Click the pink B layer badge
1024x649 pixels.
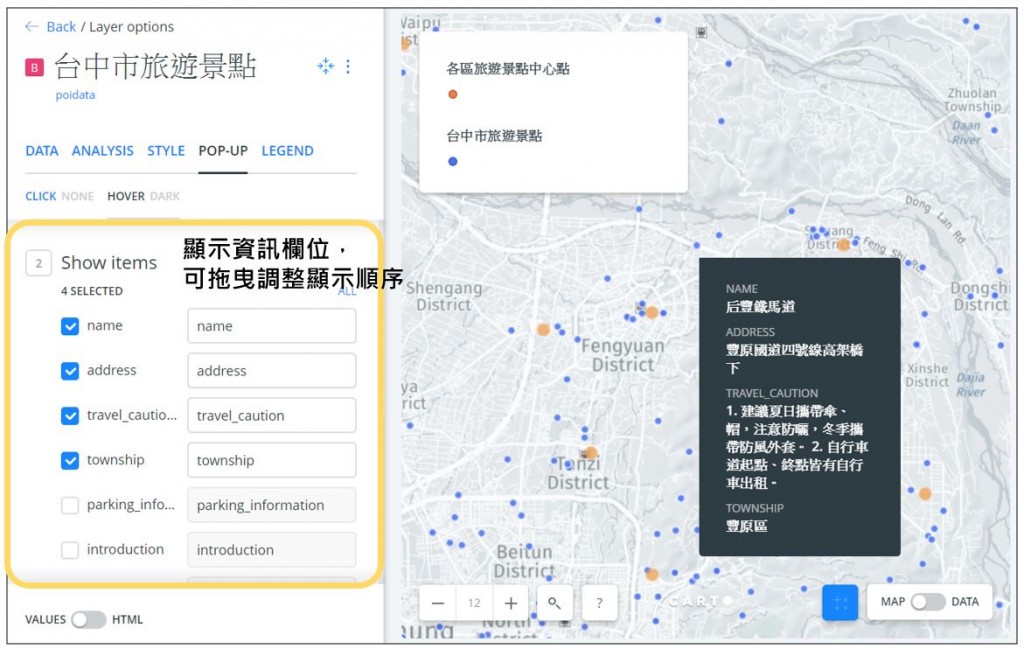click(34, 67)
